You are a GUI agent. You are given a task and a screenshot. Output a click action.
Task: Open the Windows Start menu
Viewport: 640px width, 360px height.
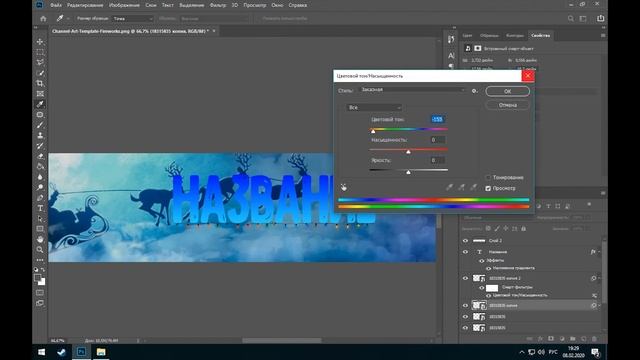tap(42, 352)
